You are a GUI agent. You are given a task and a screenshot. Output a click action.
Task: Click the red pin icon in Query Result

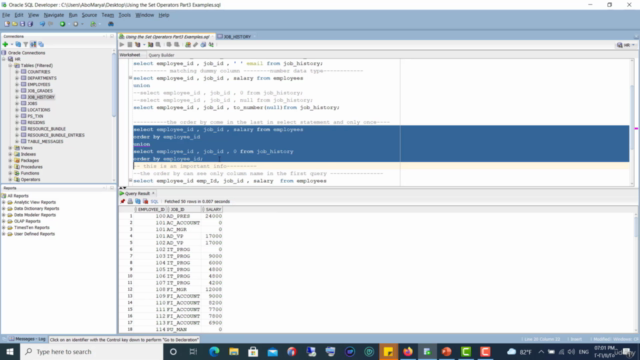tap(123, 201)
